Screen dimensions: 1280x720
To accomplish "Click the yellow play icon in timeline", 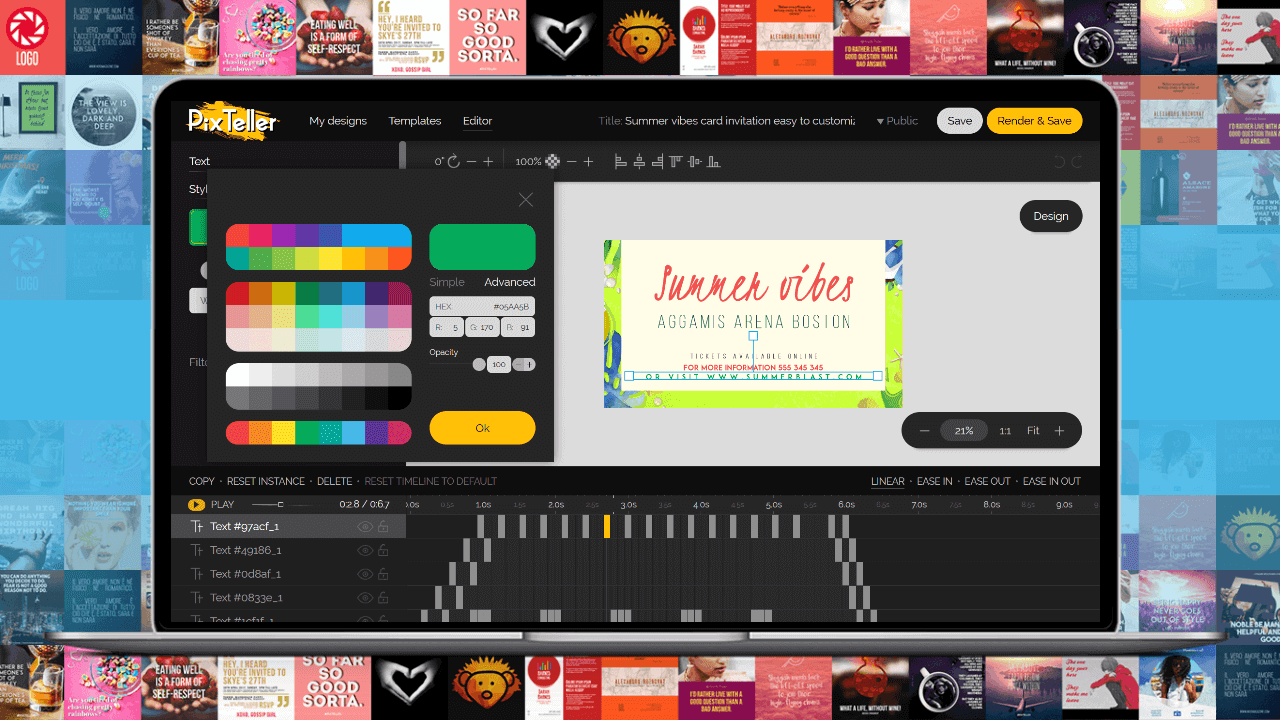I will [196, 505].
